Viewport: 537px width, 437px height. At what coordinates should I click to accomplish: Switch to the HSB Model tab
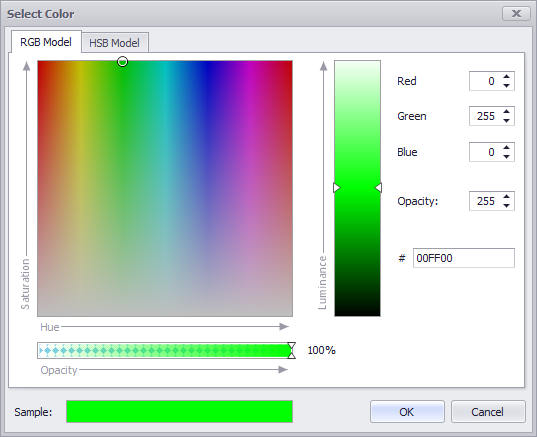click(x=114, y=43)
